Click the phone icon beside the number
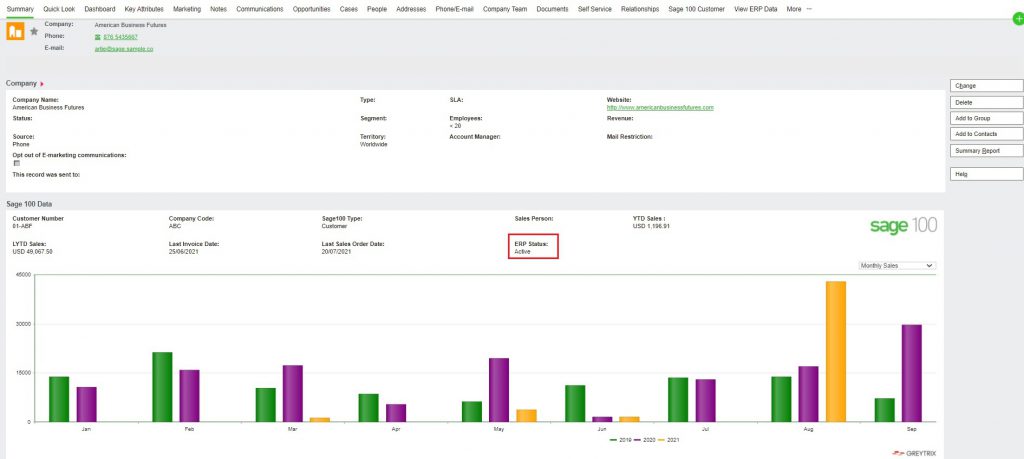The width and height of the screenshot is (1024, 459). [x=98, y=37]
